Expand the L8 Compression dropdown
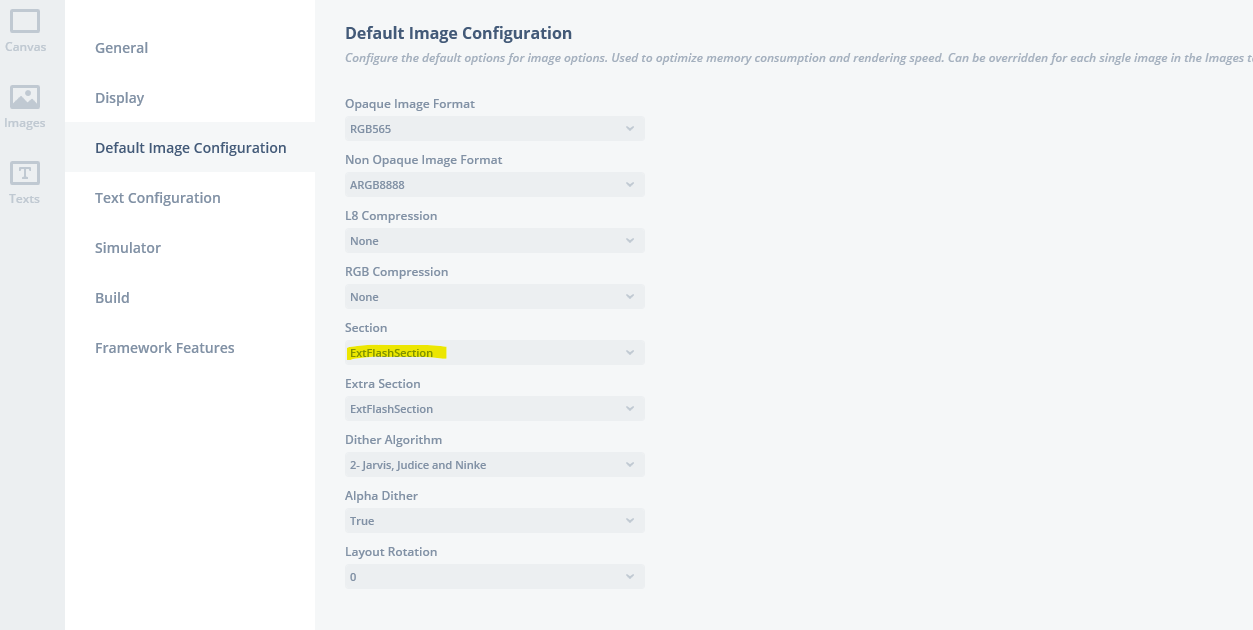This screenshot has width=1253, height=630. pyautogui.click(x=494, y=241)
